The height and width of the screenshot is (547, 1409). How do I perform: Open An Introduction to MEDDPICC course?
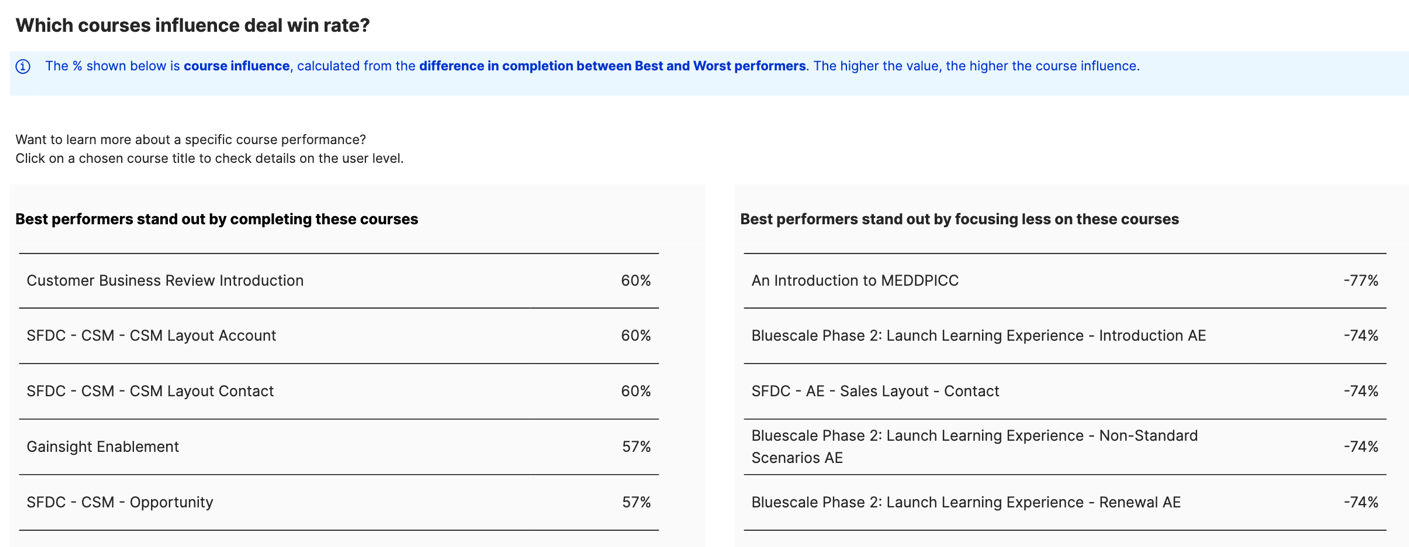(855, 281)
